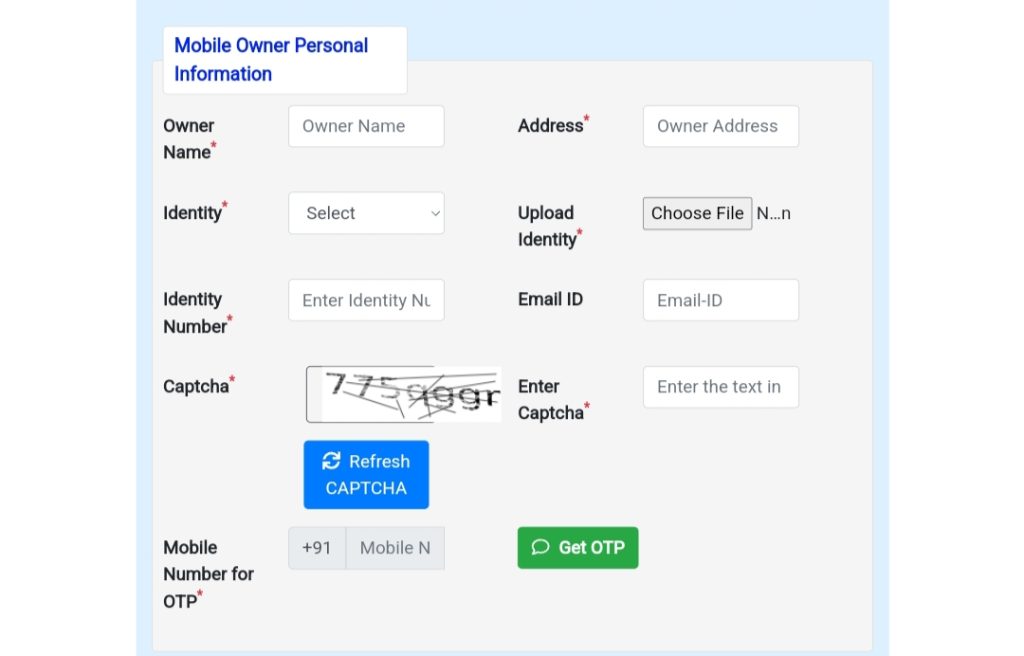Screen dimensions: 1024x656
Task: Click the +91 country code prefix
Action: (x=317, y=548)
